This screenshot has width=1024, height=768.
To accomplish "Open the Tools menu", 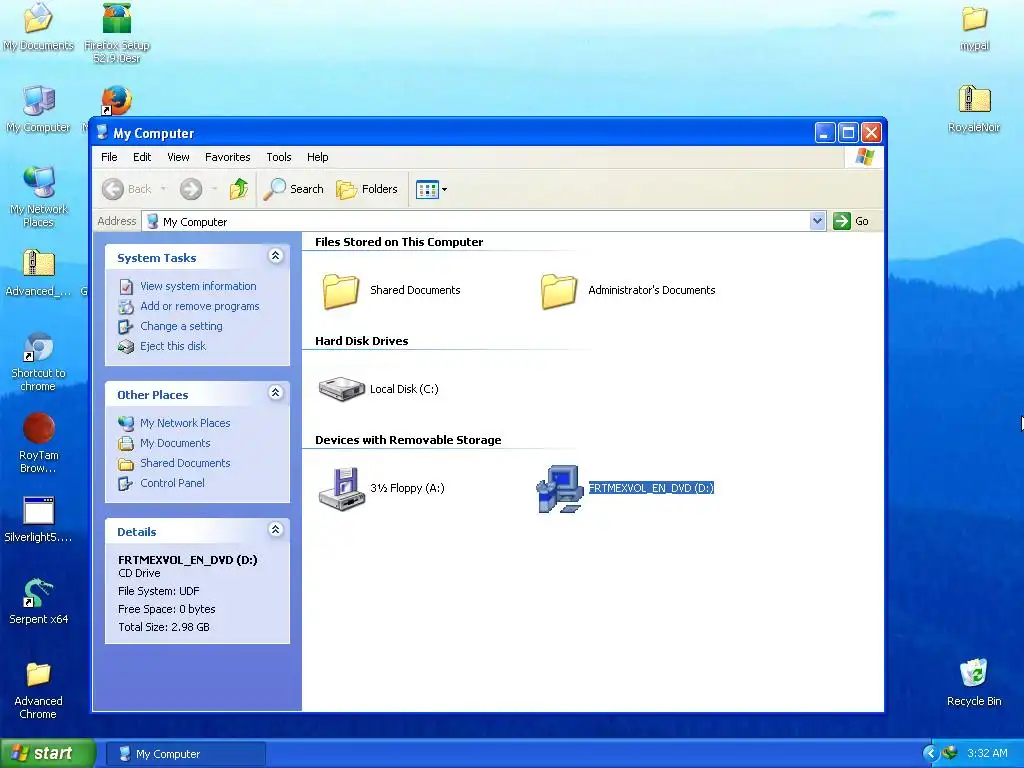I will point(278,157).
